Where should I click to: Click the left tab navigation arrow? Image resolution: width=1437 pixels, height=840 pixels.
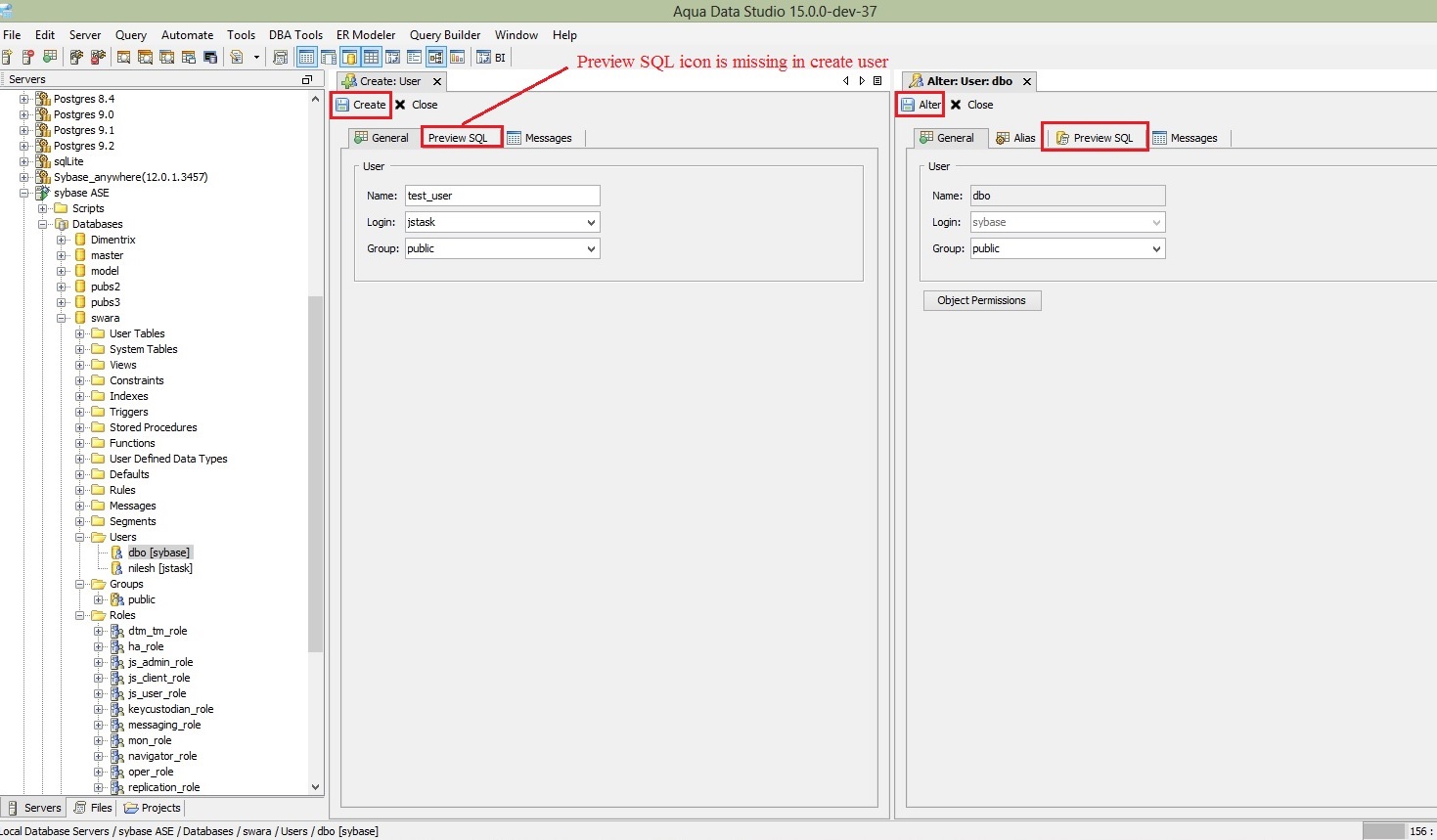pyautogui.click(x=846, y=81)
